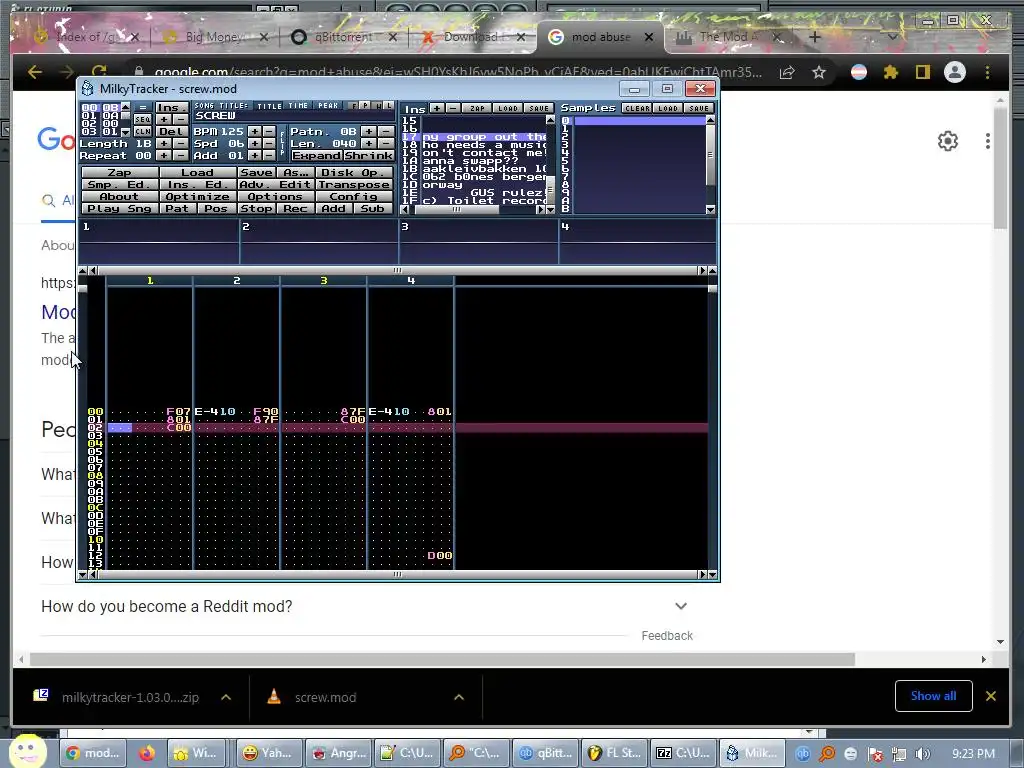Clear samples with CLEAR button
1024x768 pixels.
pos(636,108)
